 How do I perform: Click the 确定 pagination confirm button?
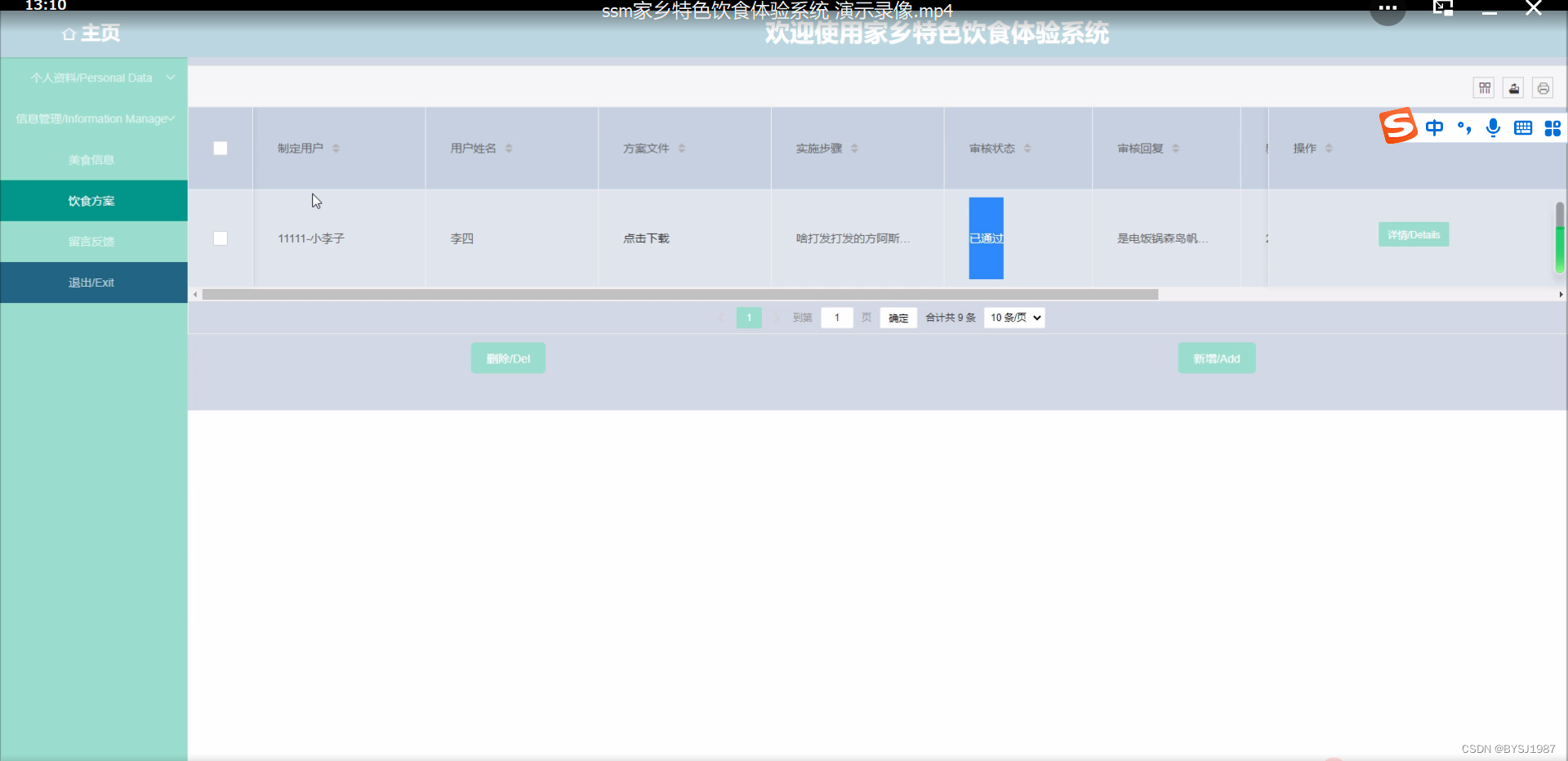click(898, 318)
